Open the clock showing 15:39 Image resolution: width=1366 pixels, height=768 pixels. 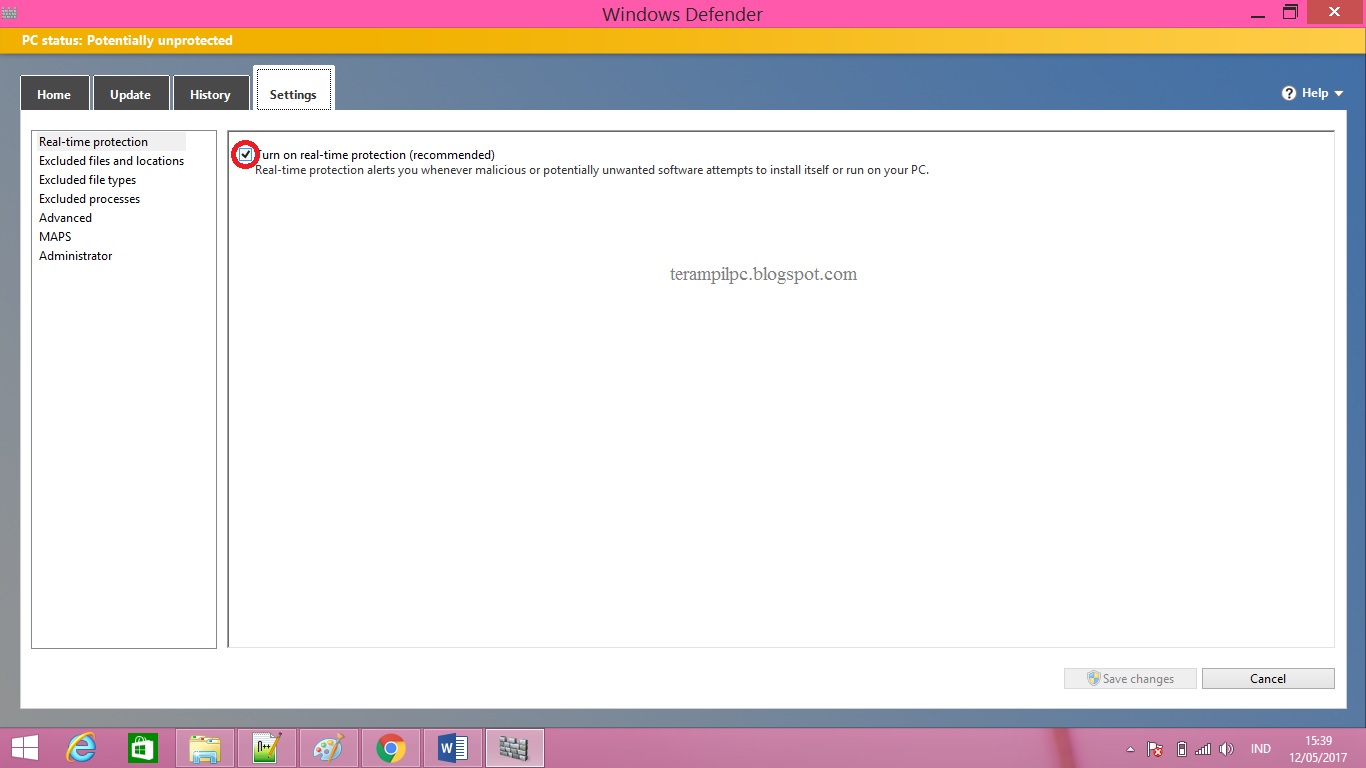[x=1319, y=748]
